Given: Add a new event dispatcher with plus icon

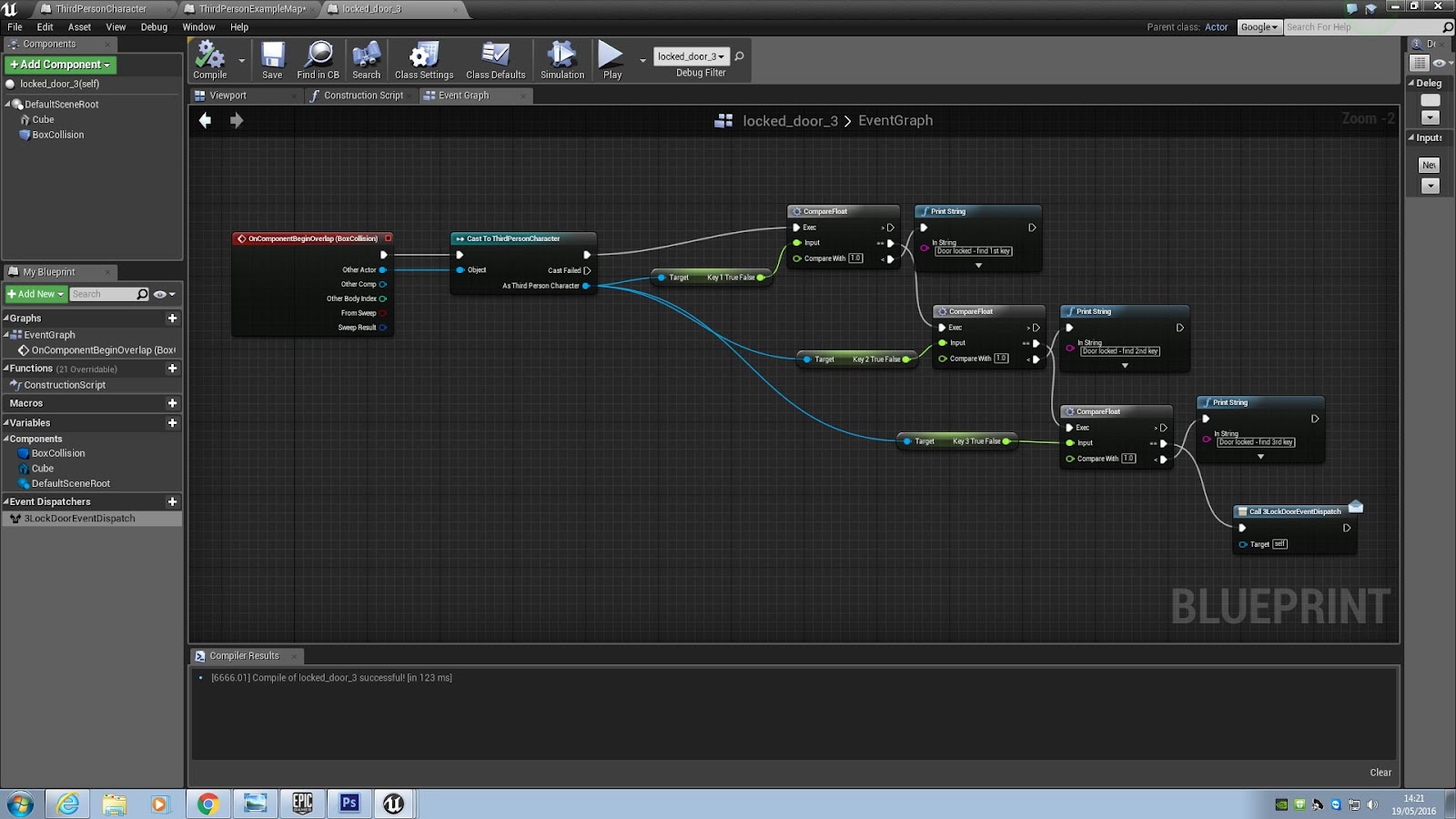Looking at the screenshot, I should pos(172,502).
